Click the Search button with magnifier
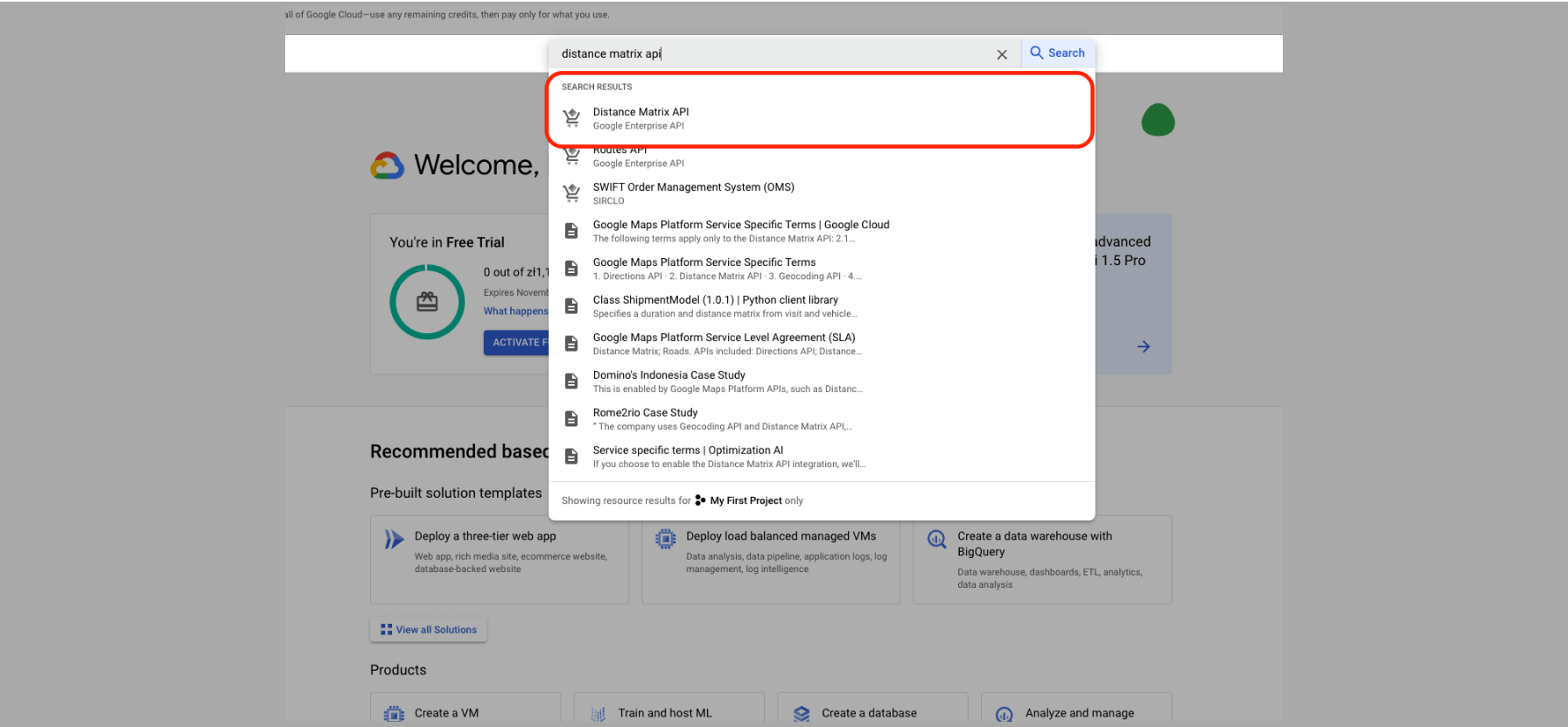 point(1058,52)
